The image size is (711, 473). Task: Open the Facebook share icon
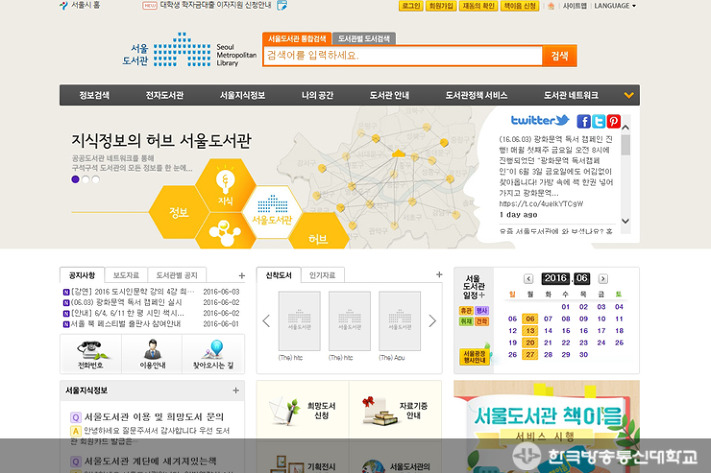point(584,121)
